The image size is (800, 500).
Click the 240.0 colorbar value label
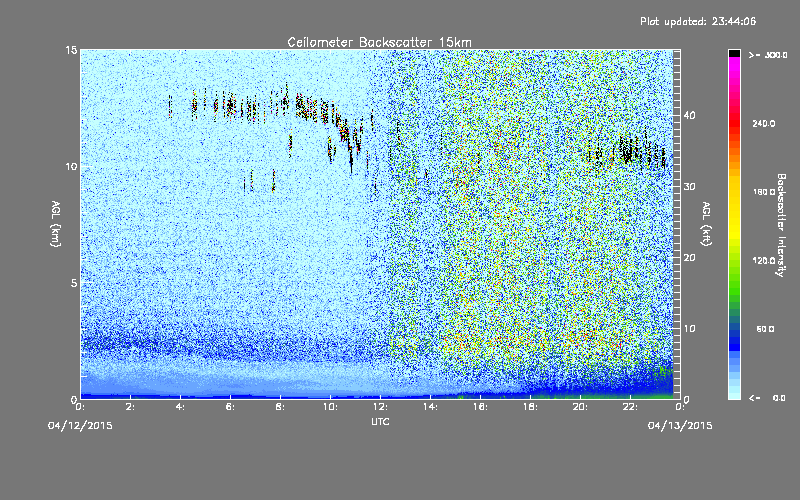[x=764, y=123]
